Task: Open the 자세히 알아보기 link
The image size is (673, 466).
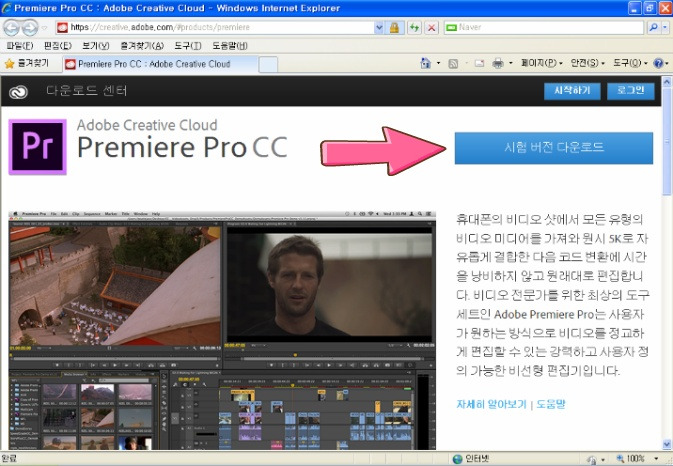Action: coord(491,404)
